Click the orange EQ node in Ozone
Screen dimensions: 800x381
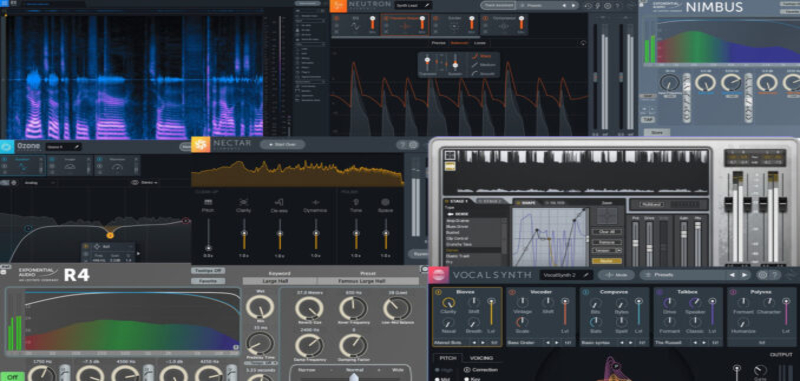110,235
